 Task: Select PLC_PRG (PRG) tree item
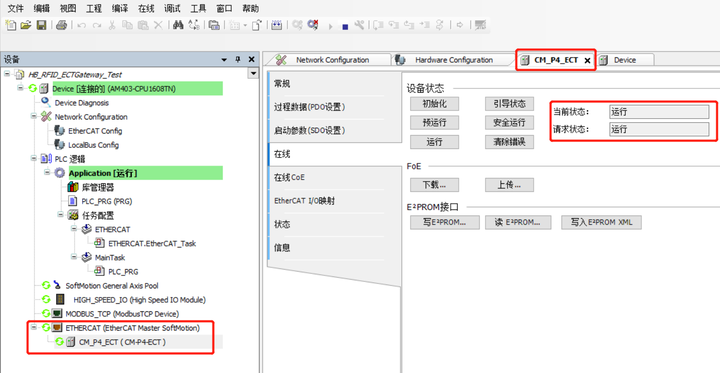(107, 201)
